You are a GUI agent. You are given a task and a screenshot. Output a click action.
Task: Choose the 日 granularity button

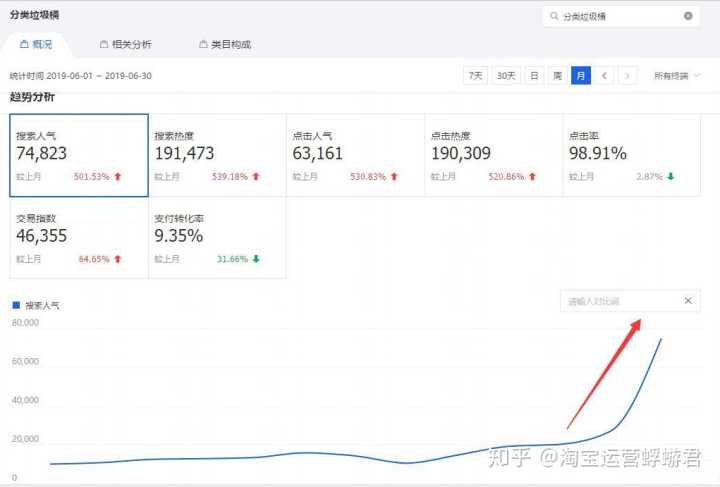click(534, 76)
